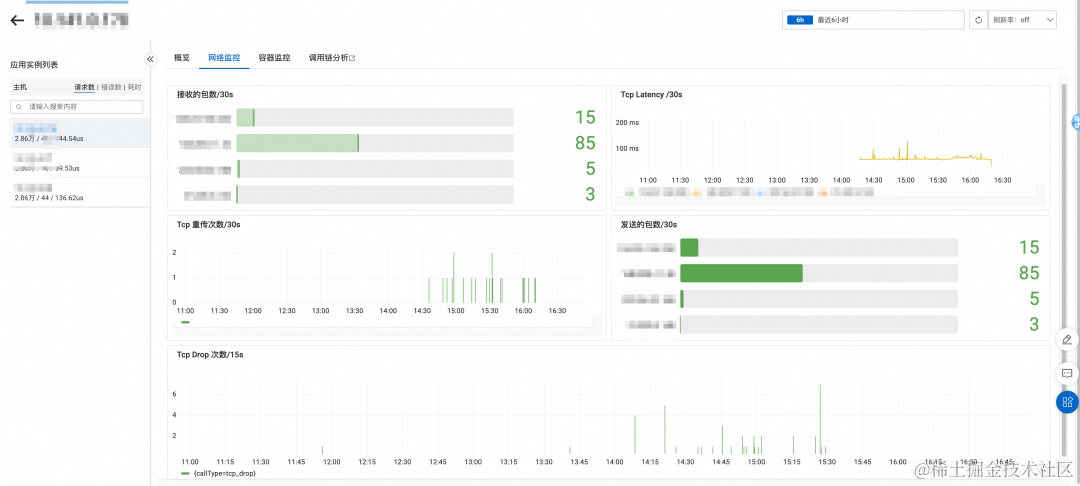Click the blue 6h badge
The height and width of the screenshot is (486, 1080).
click(800, 20)
